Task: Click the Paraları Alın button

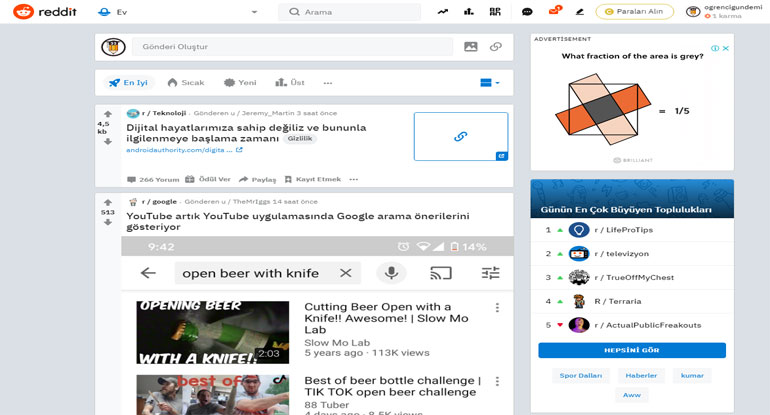Action: pyautogui.click(x=634, y=11)
